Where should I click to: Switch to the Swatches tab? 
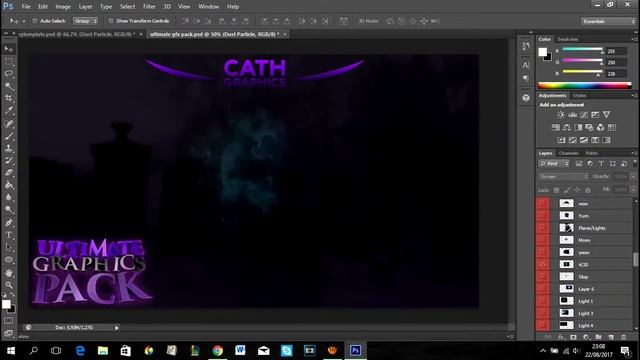(568, 39)
